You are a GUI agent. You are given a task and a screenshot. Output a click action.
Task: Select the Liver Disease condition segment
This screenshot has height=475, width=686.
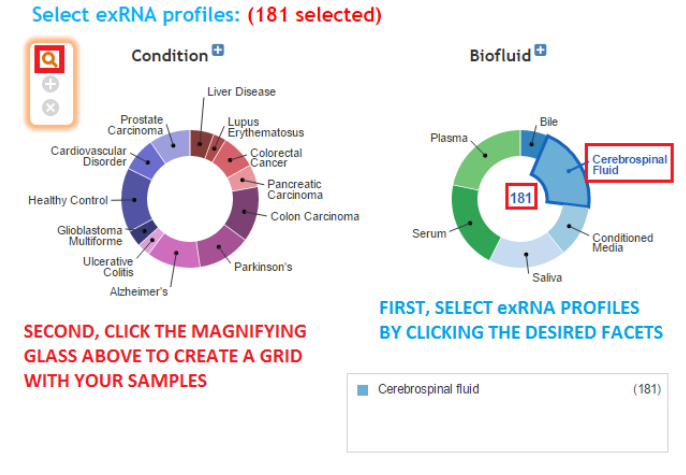(x=201, y=142)
